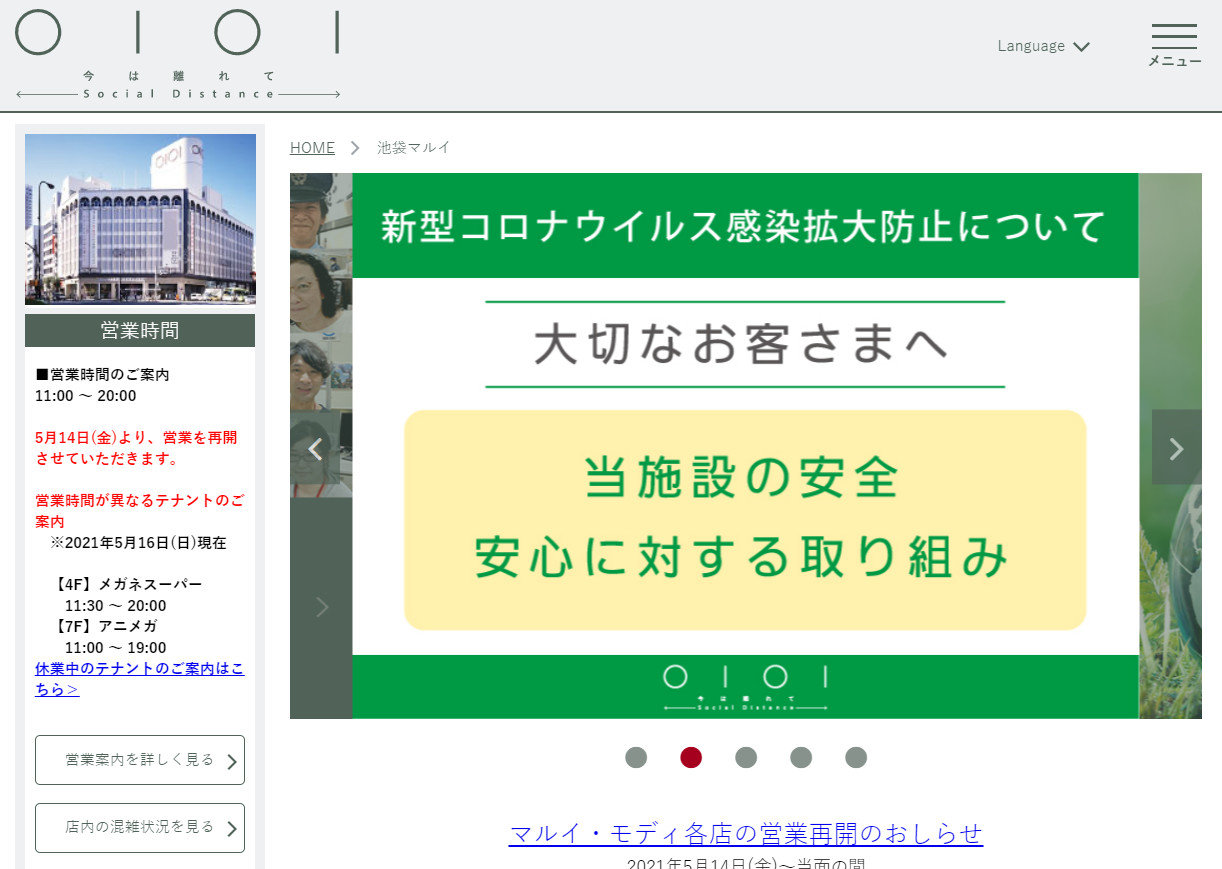Click the arrow on 店内の混雑状況を見る button

(x=232, y=829)
